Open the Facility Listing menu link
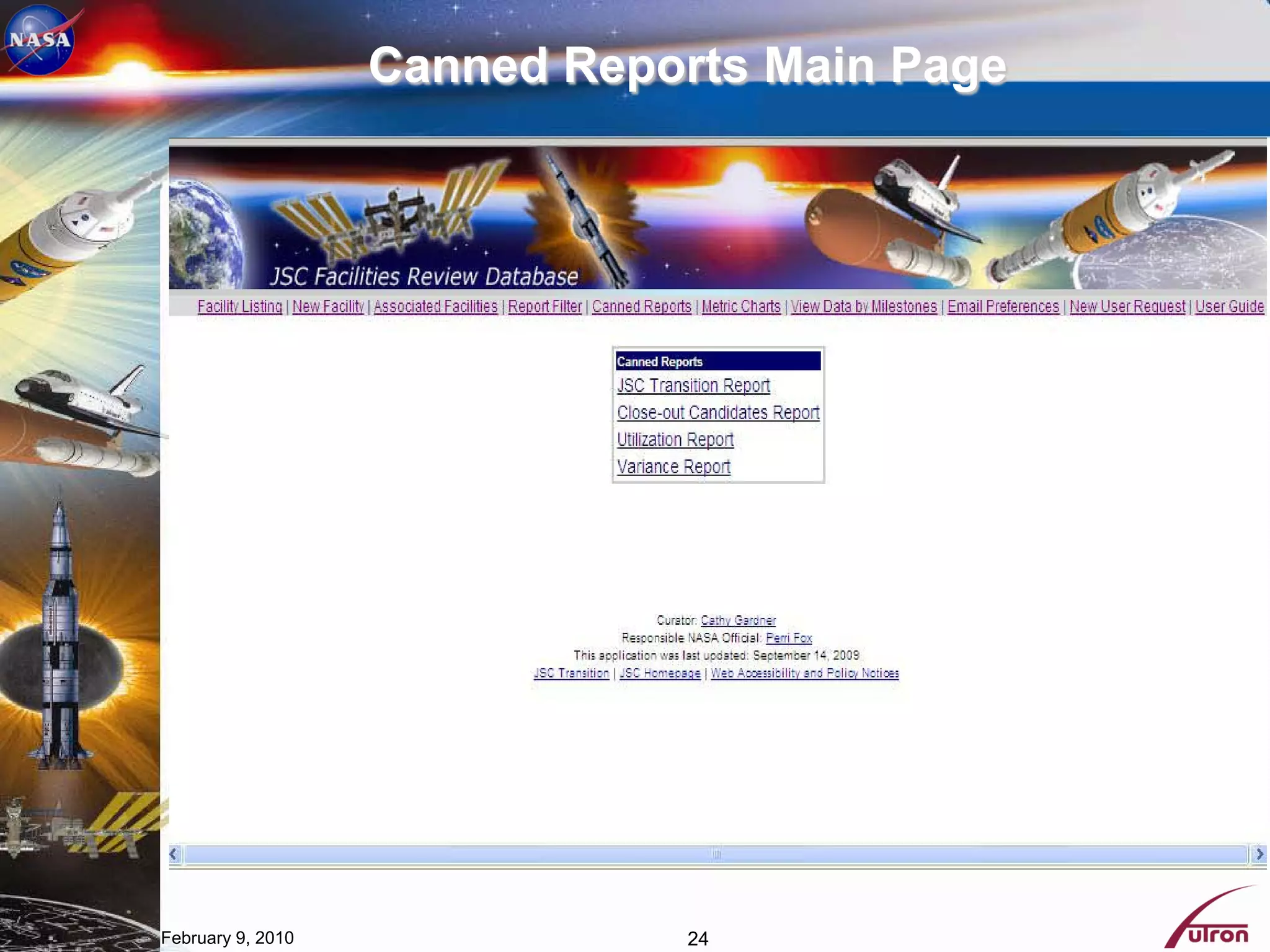 [x=239, y=306]
